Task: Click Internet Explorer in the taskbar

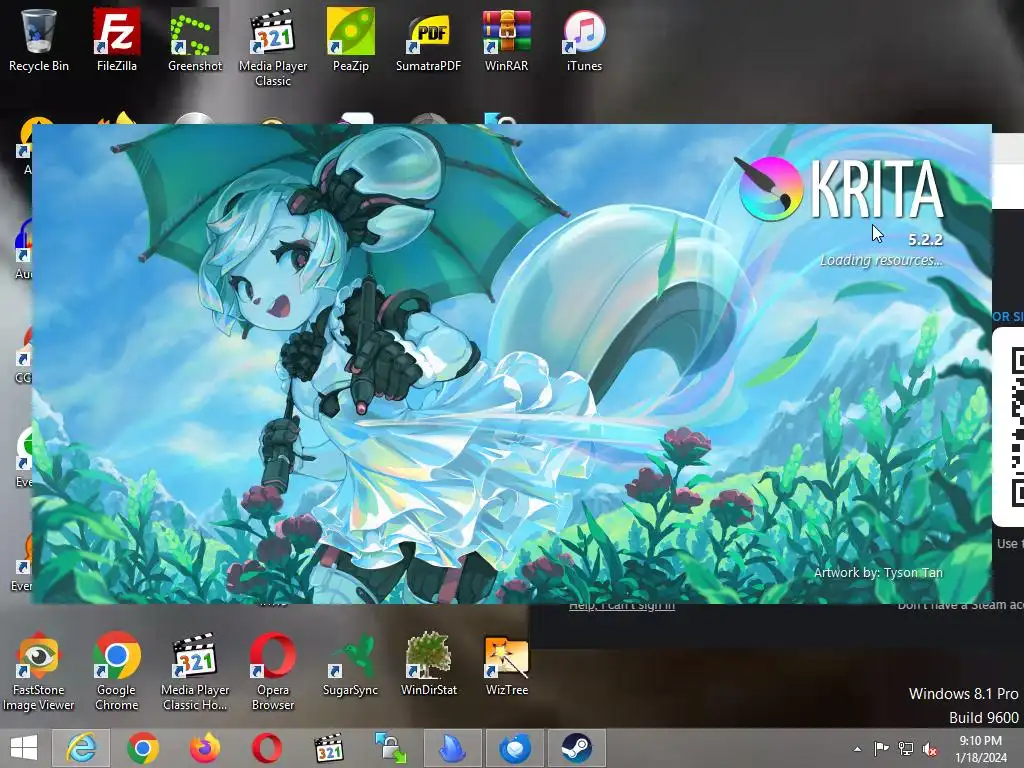Action: point(81,748)
